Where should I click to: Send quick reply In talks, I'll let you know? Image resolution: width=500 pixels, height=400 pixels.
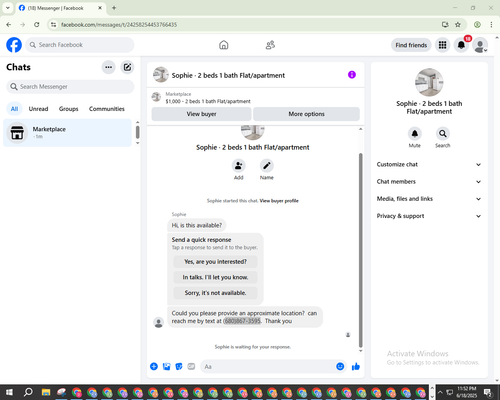pyautogui.click(x=215, y=277)
